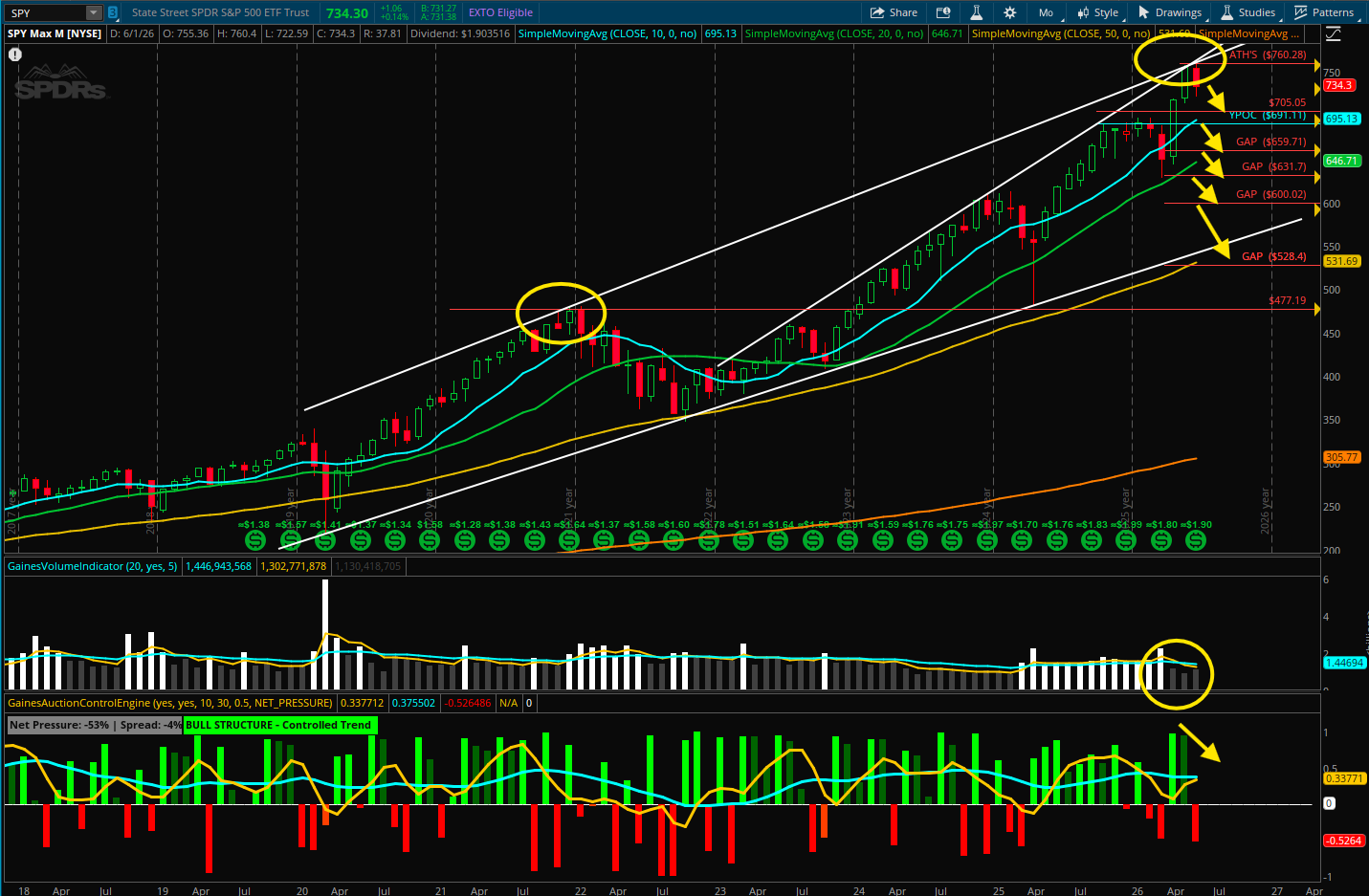Viewport: 1369px width, 896px height.
Task: Click the Share button
Action: 894,12
